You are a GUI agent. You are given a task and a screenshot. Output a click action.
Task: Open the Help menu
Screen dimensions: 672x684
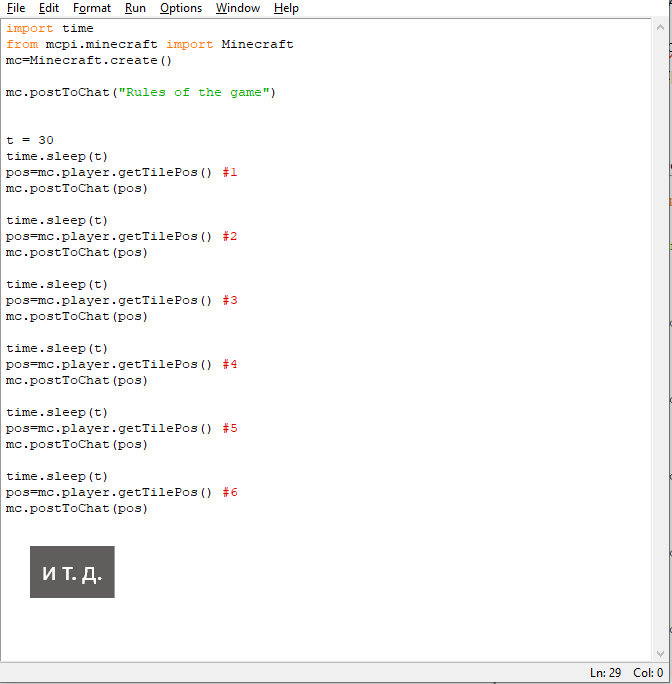[286, 8]
